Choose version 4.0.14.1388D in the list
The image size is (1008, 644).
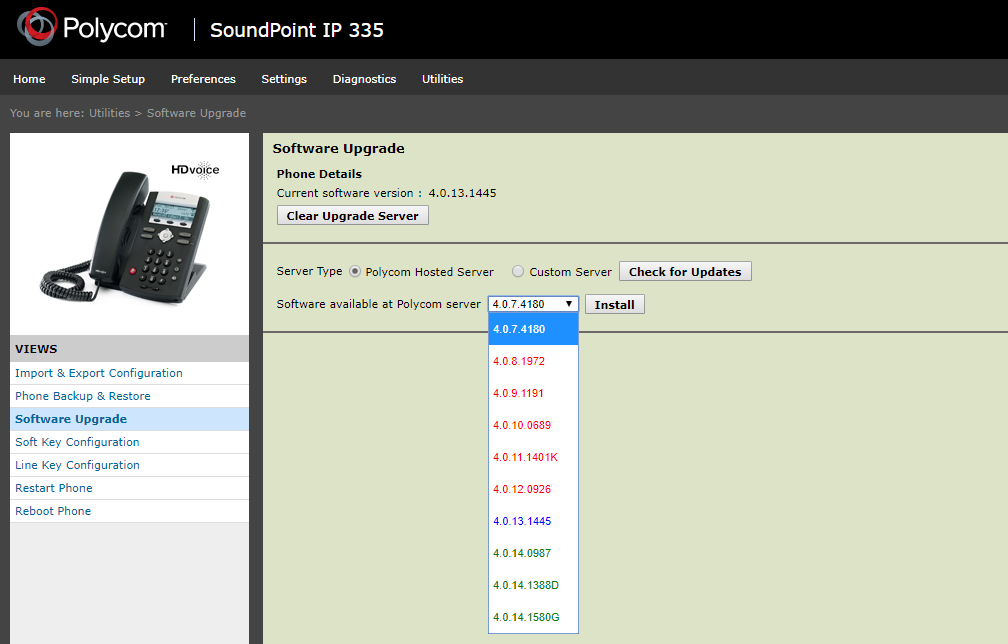[x=534, y=586]
